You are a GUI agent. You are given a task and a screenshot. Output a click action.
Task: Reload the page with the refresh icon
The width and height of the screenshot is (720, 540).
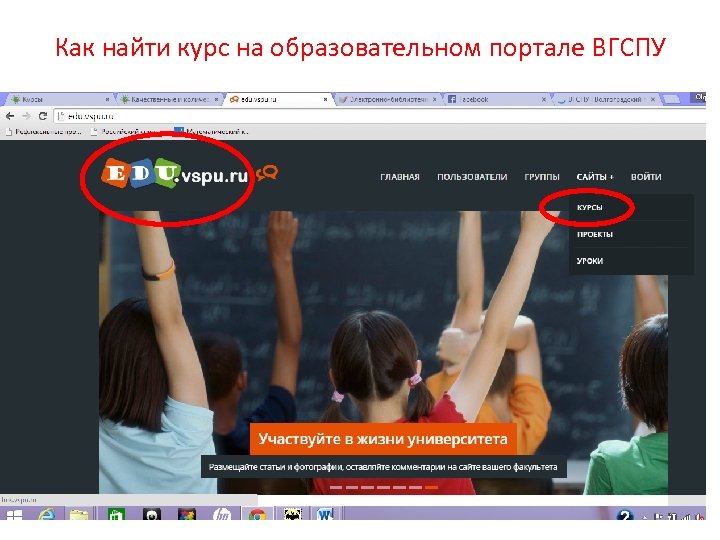[x=43, y=116]
